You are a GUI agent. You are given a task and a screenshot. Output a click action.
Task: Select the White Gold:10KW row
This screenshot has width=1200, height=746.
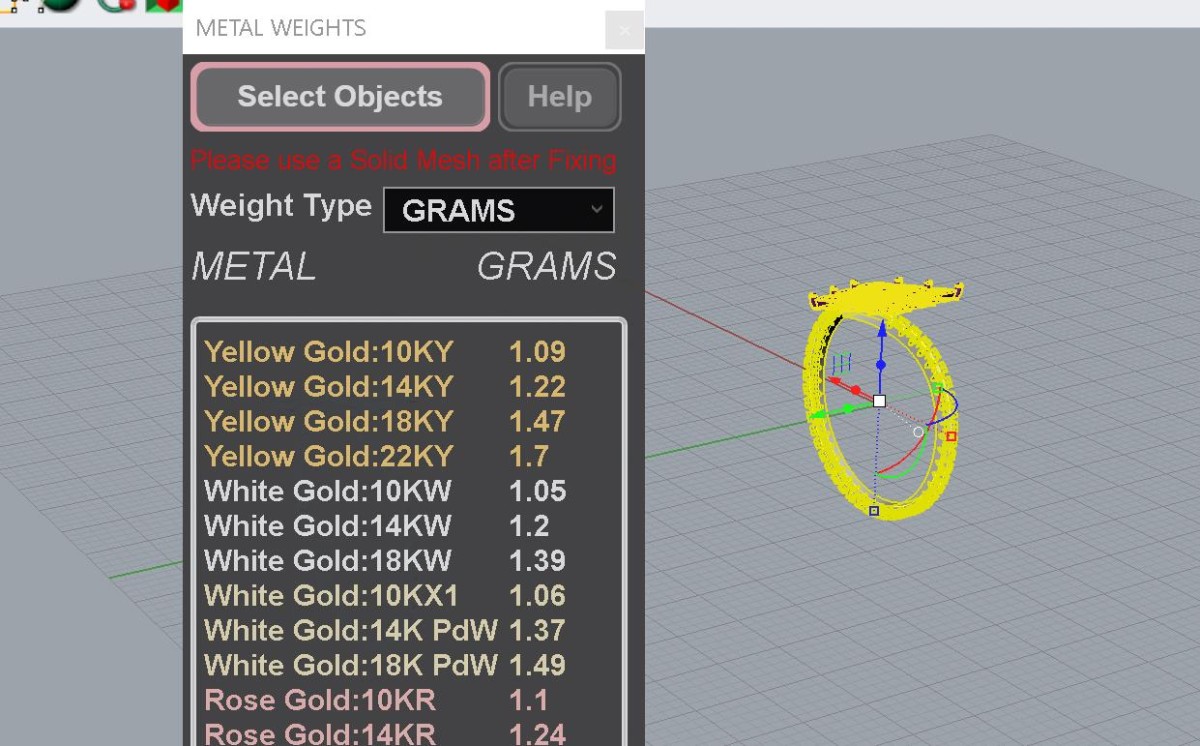click(x=385, y=491)
